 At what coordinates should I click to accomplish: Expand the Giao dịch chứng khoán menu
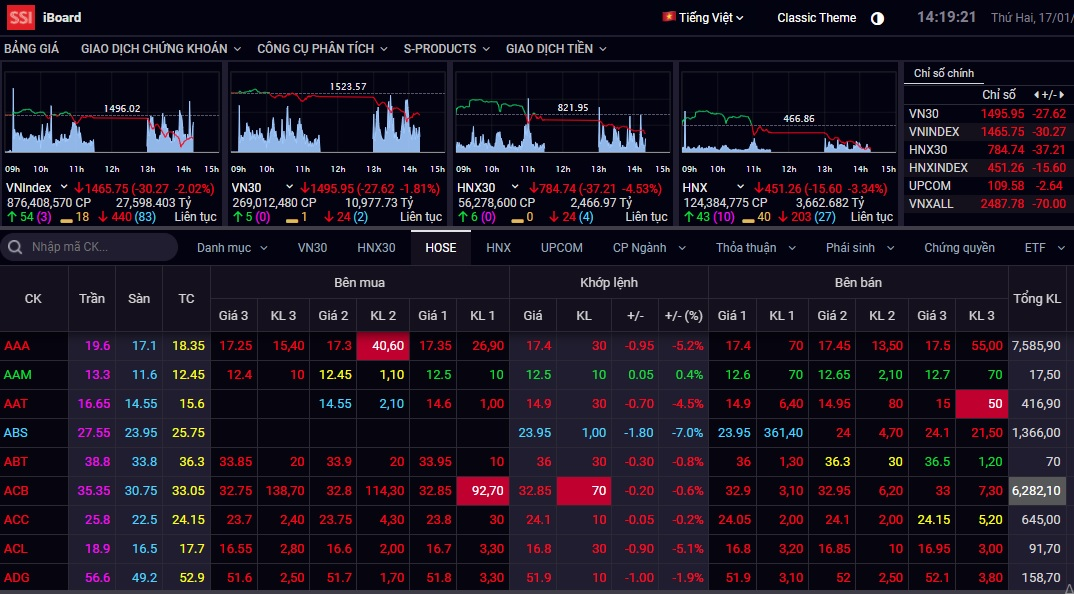(x=160, y=48)
